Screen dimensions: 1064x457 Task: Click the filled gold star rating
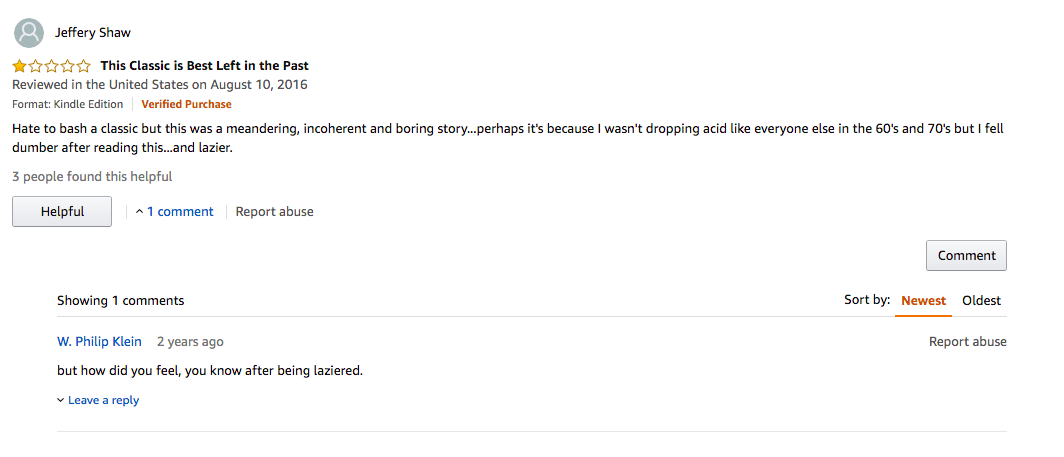point(20,66)
